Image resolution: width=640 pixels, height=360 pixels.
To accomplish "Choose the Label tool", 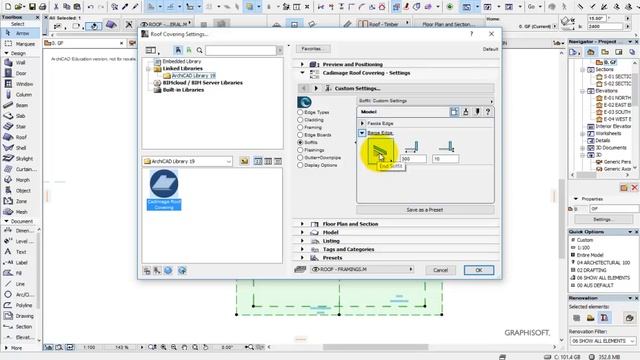I will (20, 262).
